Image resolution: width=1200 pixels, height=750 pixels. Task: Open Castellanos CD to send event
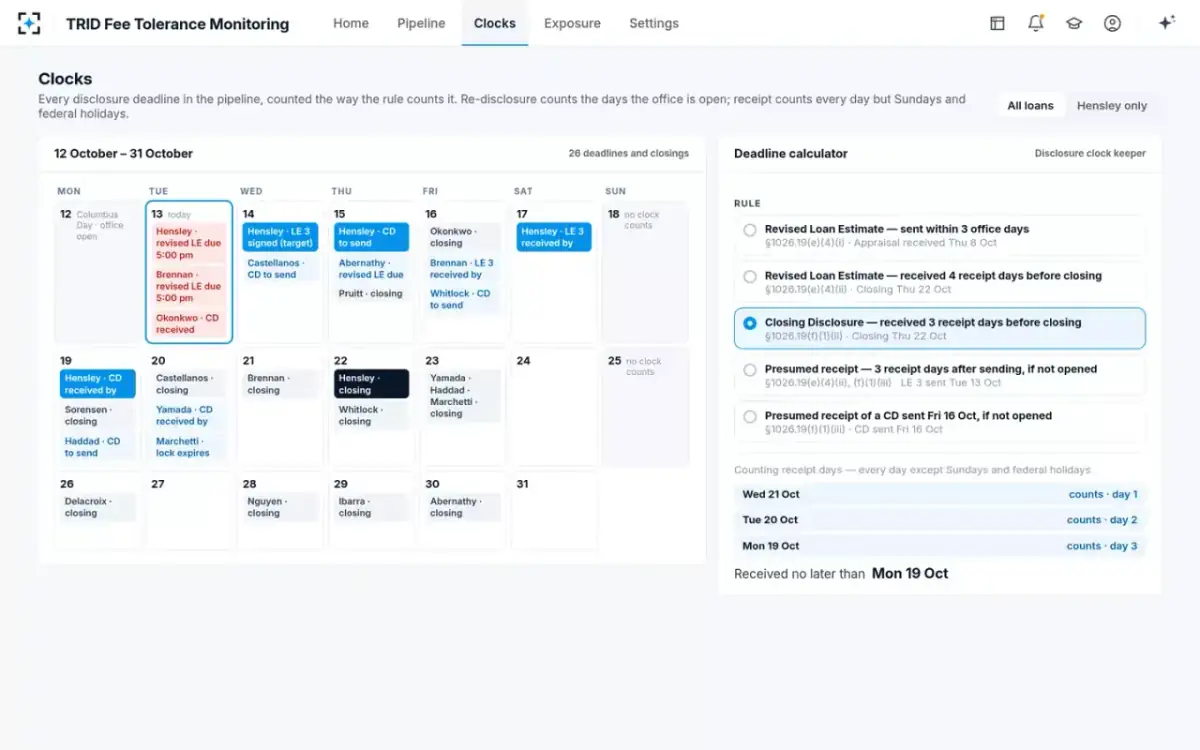click(x=280, y=268)
